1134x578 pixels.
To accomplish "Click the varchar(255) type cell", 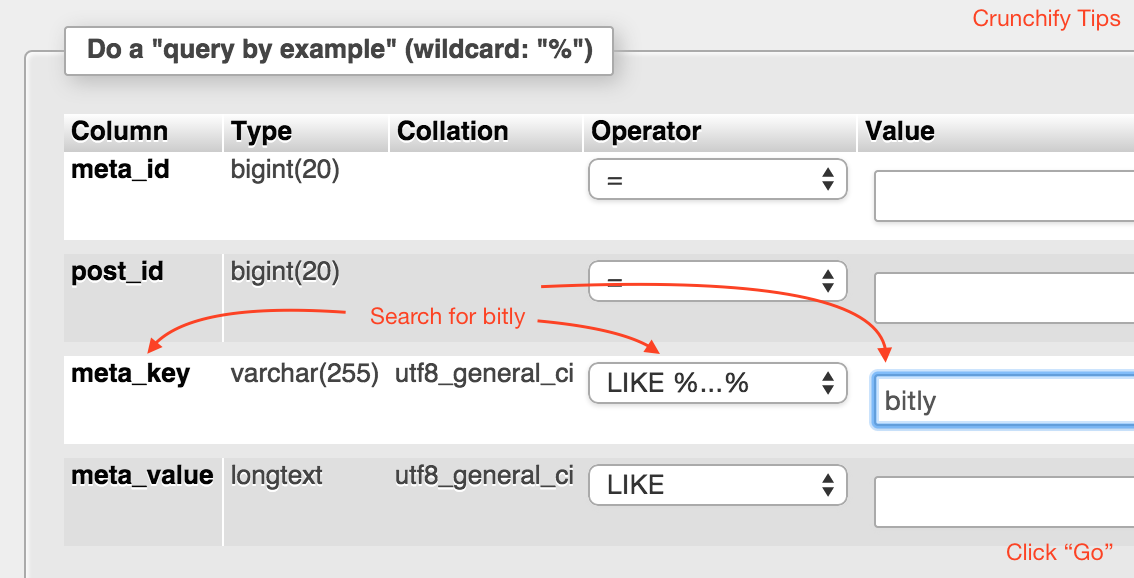I will [x=304, y=374].
